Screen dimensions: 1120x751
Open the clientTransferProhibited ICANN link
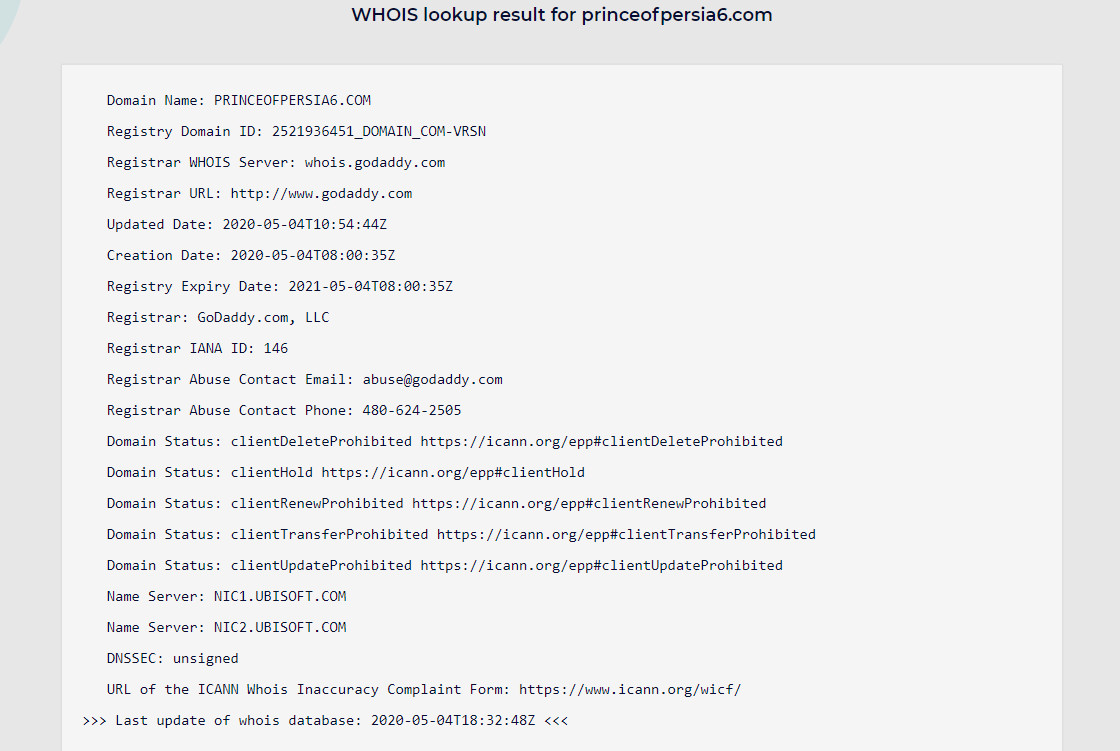[x=626, y=534]
